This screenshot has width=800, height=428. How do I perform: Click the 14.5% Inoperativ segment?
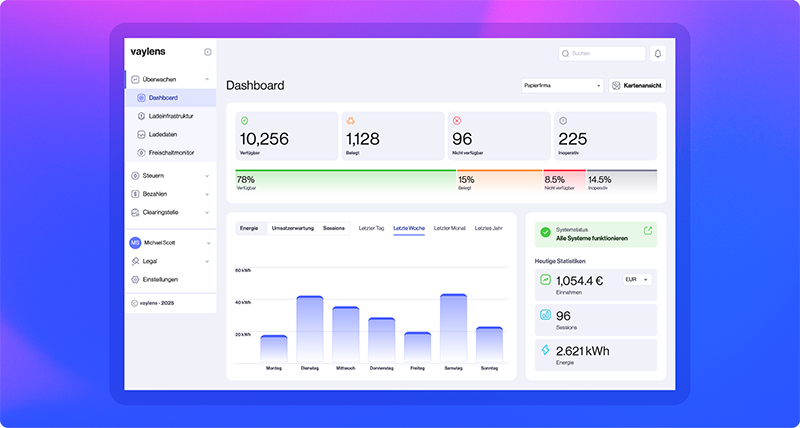click(622, 181)
